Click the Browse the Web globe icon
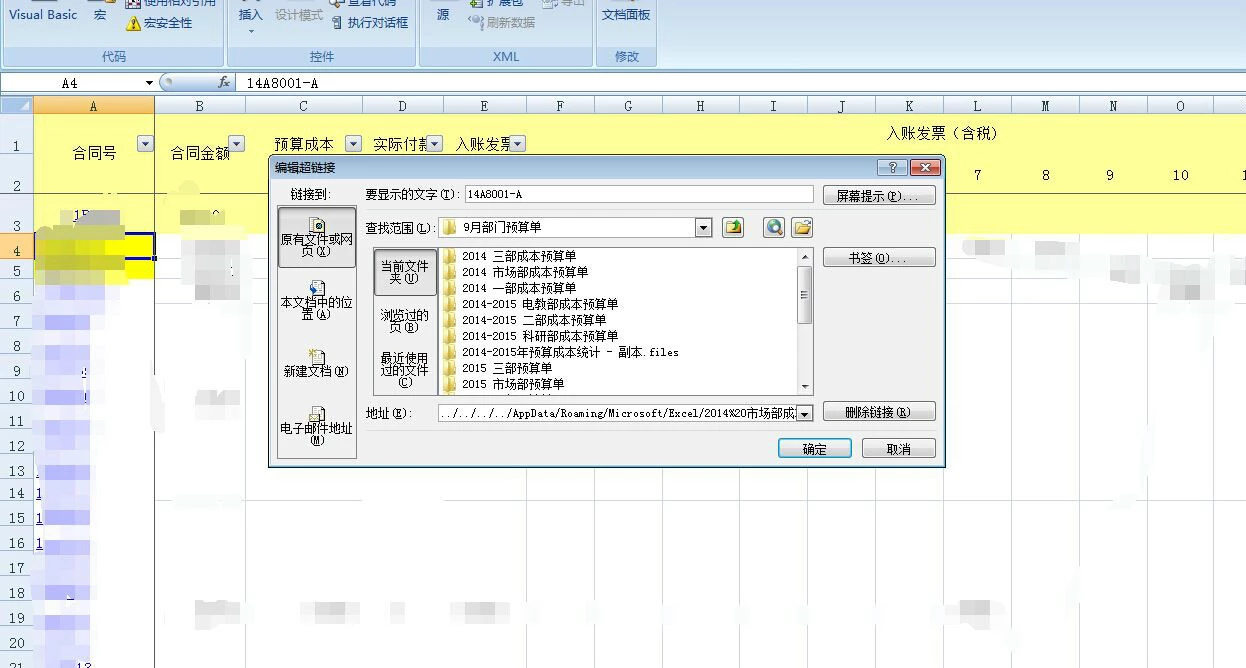1246x668 pixels. pyautogui.click(x=771, y=227)
